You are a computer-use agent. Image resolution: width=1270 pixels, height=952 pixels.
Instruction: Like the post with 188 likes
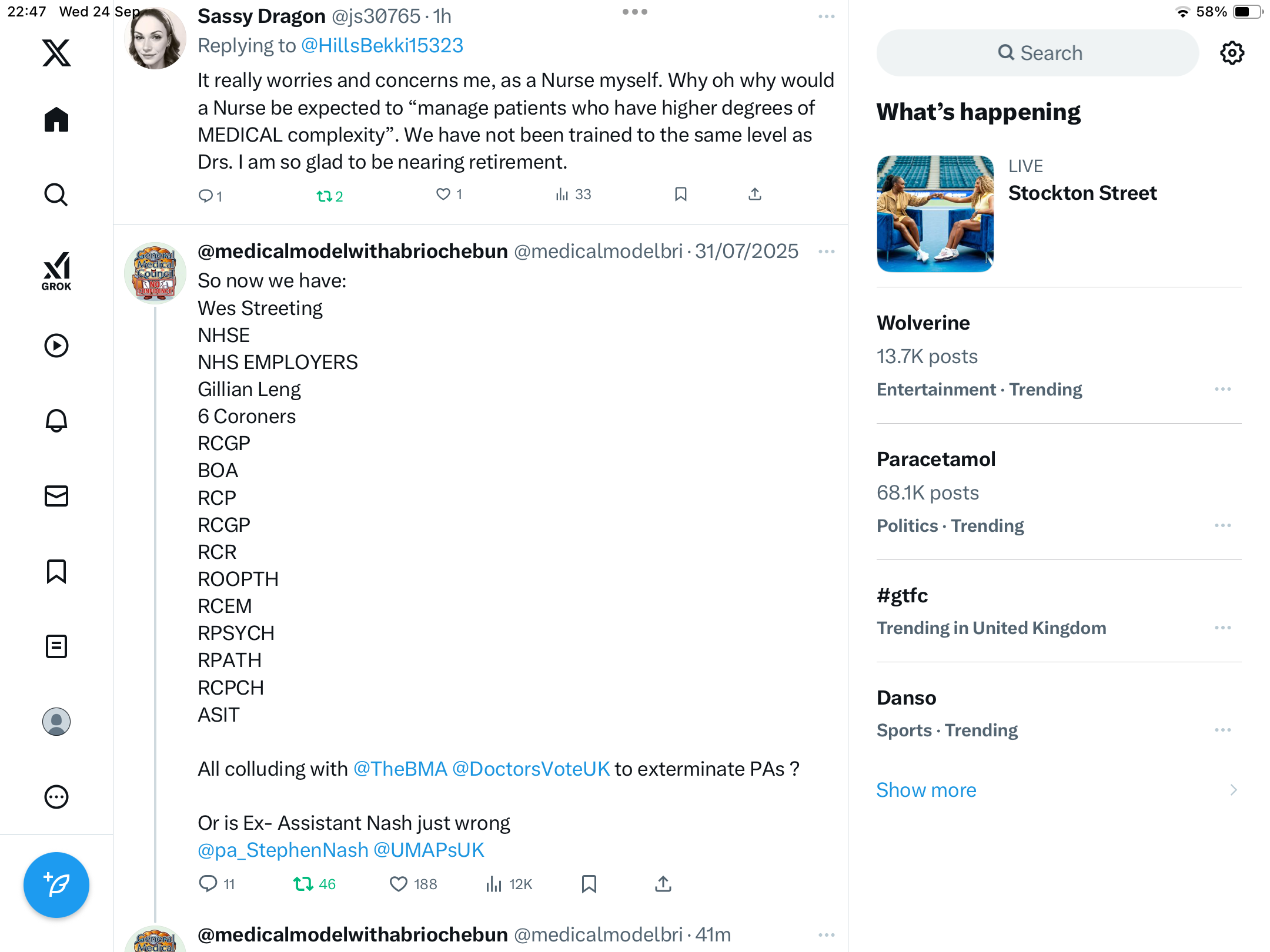pyautogui.click(x=399, y=884)
